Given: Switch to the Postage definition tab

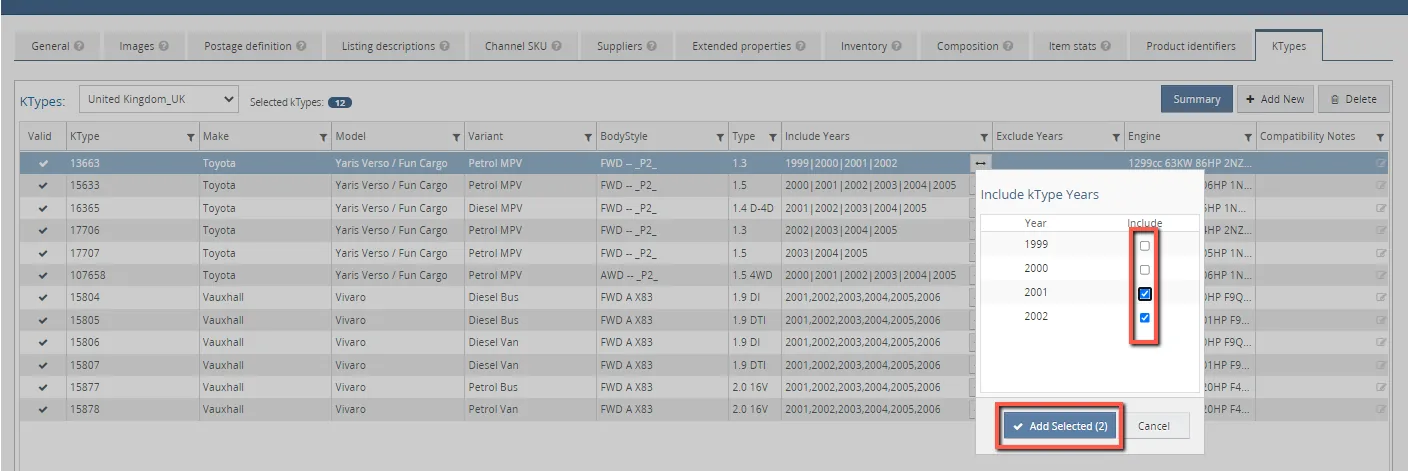Looking at the screenshot, I should pos(255,46).
